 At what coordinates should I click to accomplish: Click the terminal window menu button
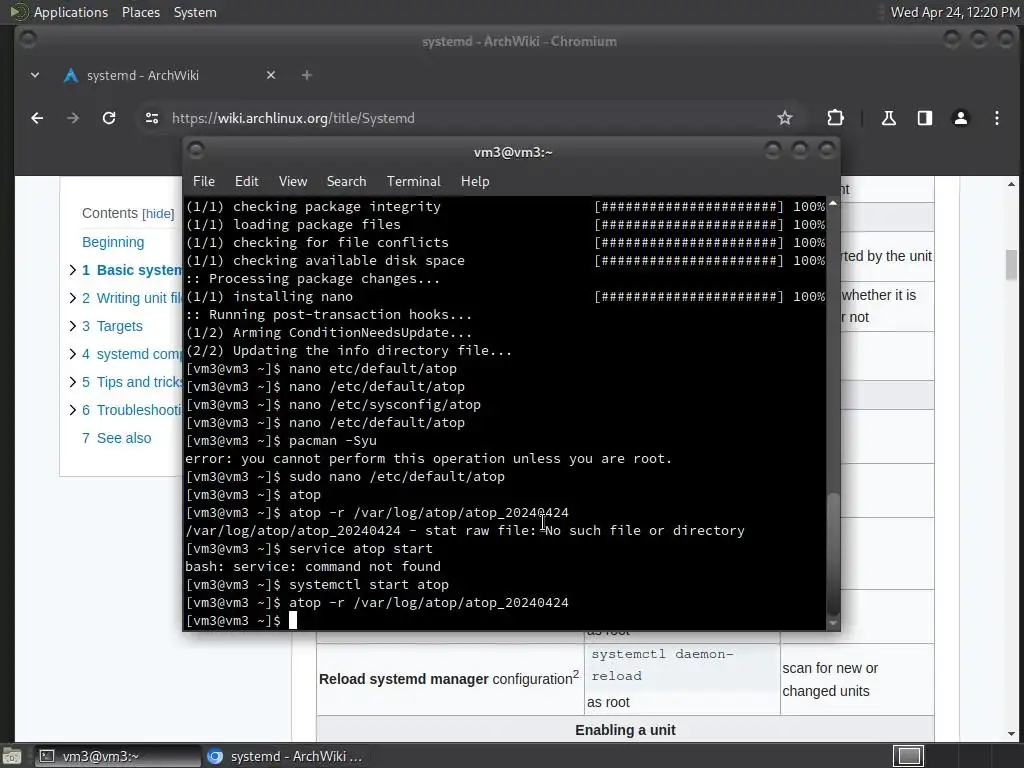196,151
